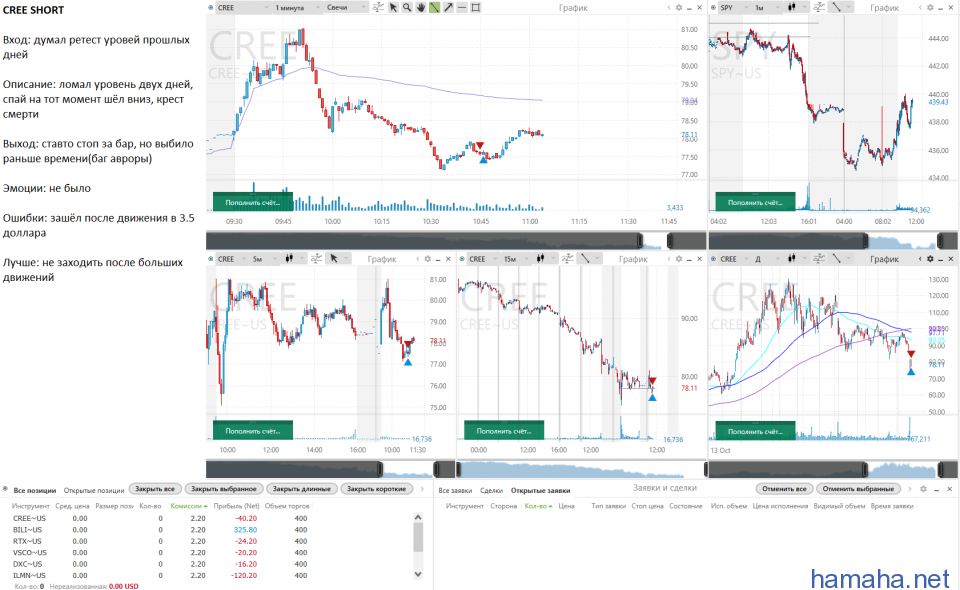
Task: Open CREE ticker dropdown in 1-minute chart
Action: pyautogui.click(x=243, y=7)
